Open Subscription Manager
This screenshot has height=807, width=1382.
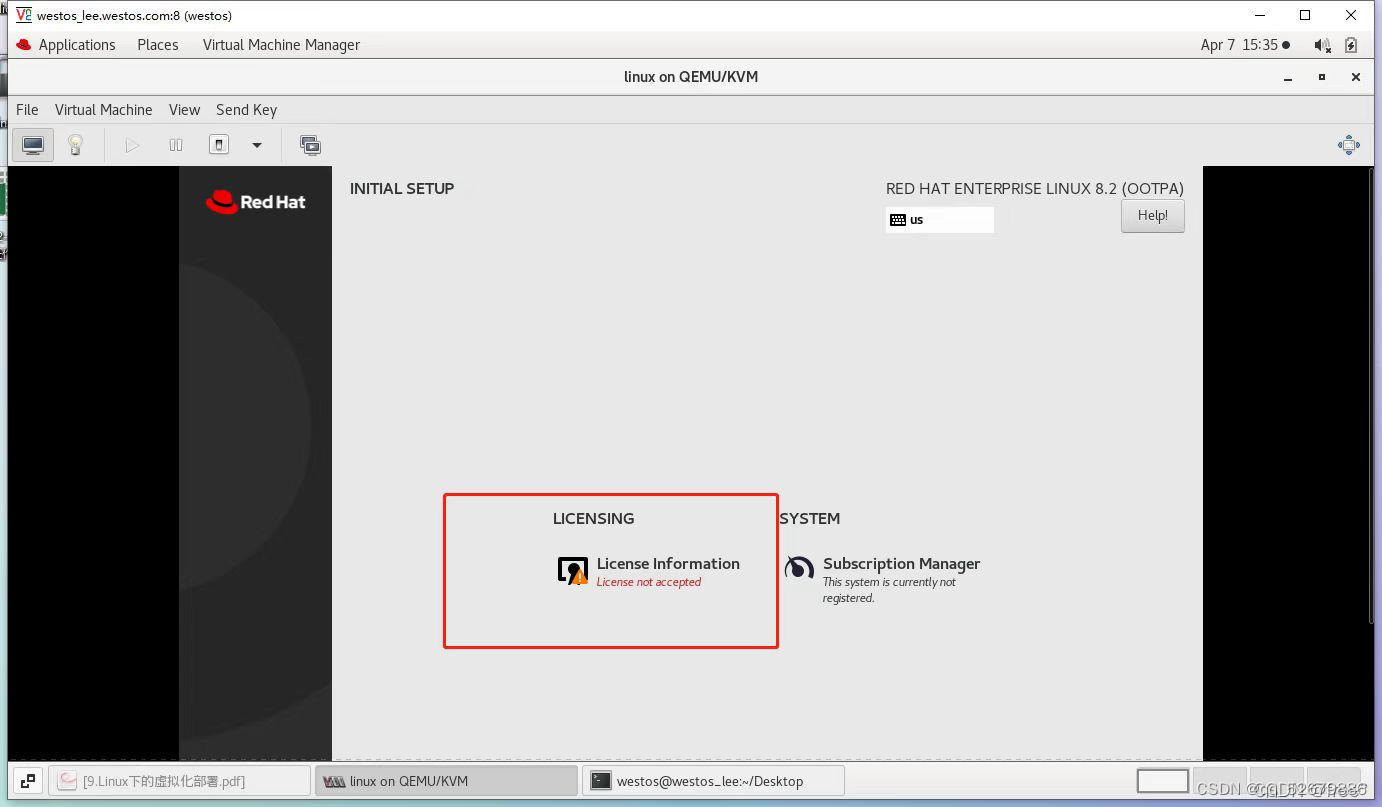[x=884, y=579]
